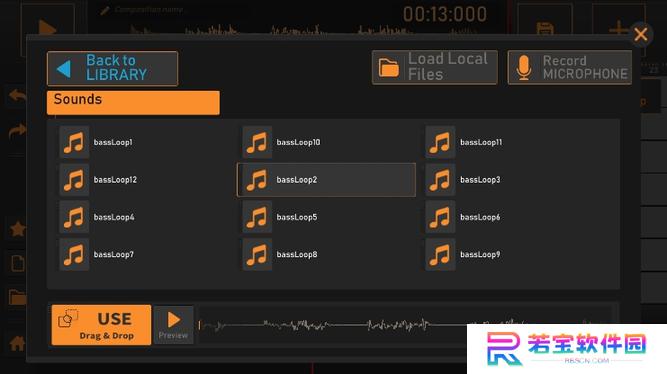Go Back to Library
The height and width of the screenshot is (374, 667).
[x=112, y=69]
